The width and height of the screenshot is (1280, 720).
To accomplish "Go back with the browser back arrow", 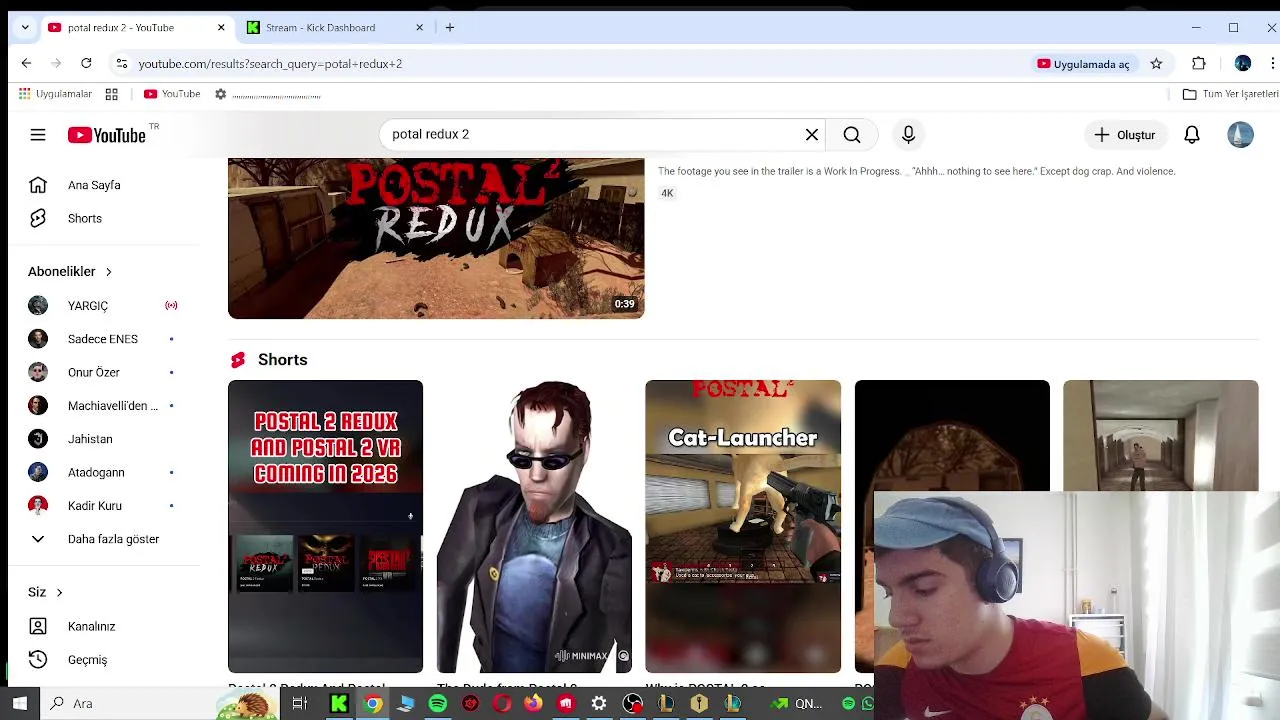I will tap(26, 64).
